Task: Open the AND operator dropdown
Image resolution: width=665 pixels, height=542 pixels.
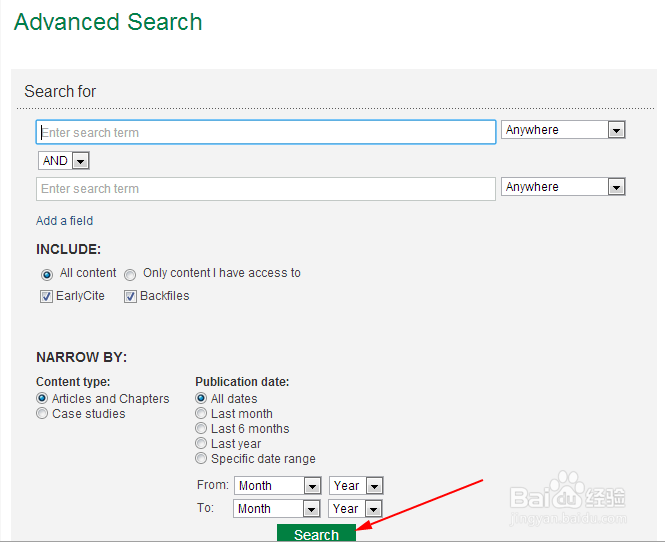Action: click(64, 161)
